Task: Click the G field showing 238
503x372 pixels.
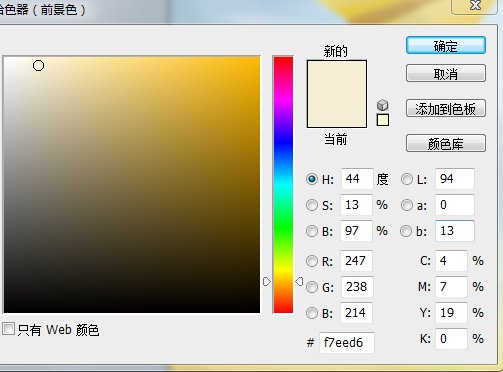Action: [357, 287]
